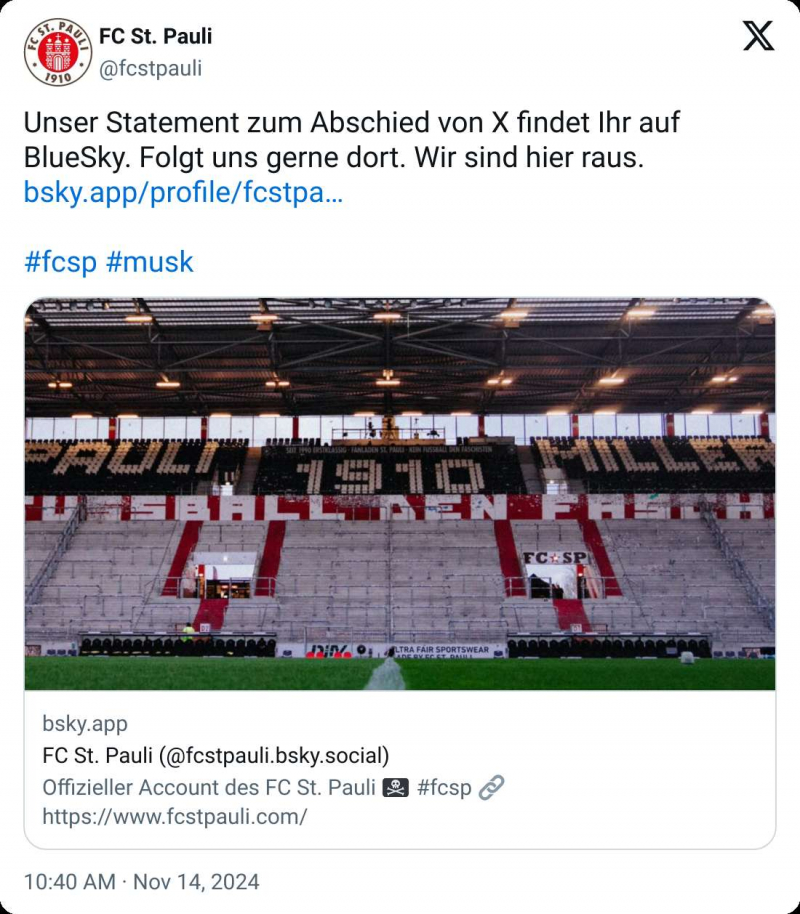800x914 pixels.
Task: Select the #fcsp hashtag in tweet text
Action: (x=60, y=263)
